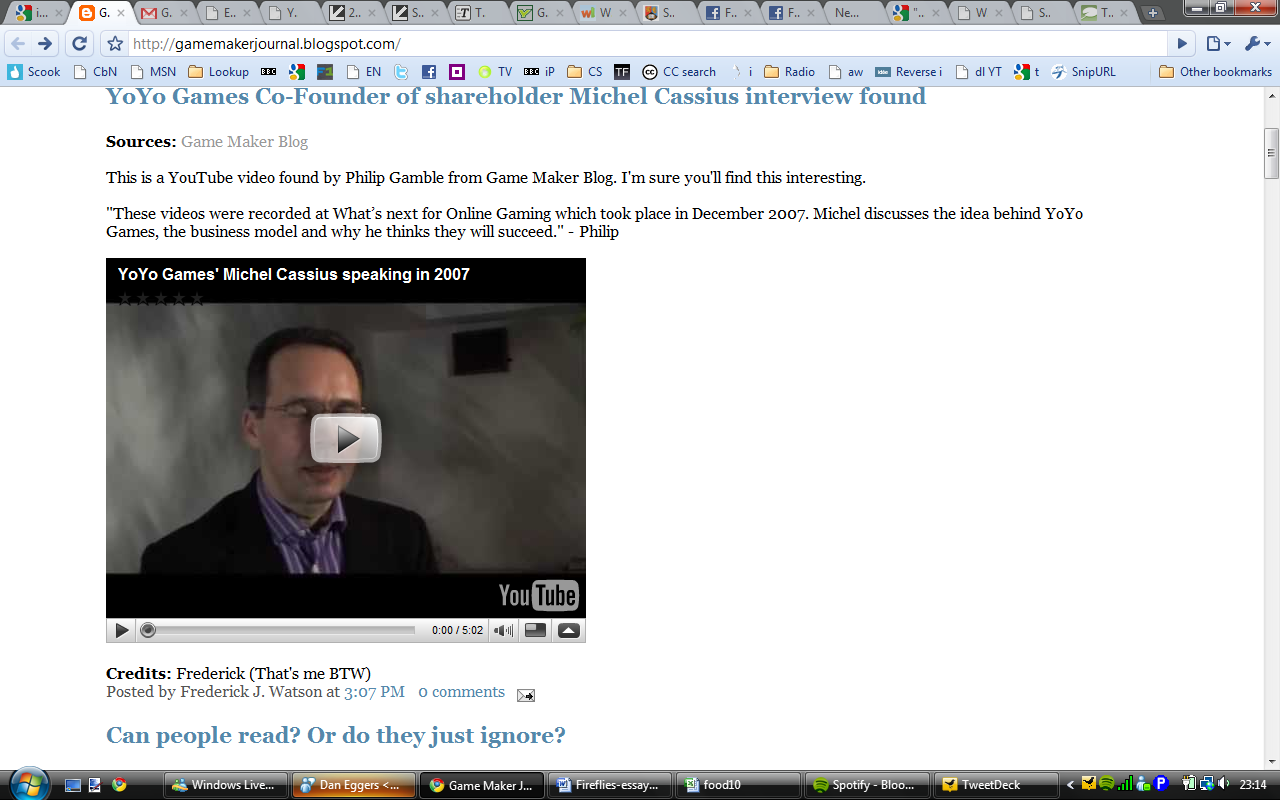Open the 'Can people read?' post title

click(x=336, y=736)
